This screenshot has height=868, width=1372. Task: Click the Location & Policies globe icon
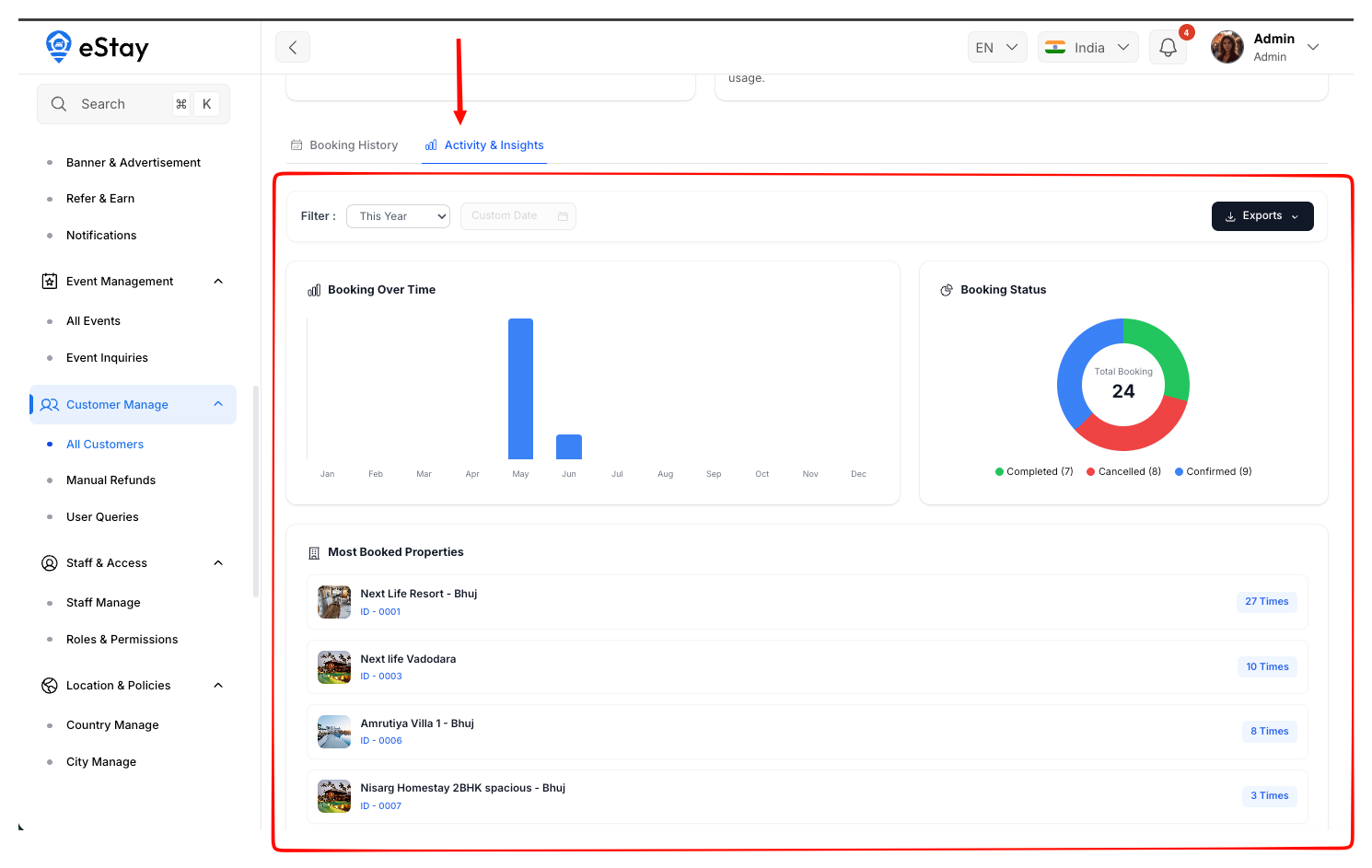(50, 686)
